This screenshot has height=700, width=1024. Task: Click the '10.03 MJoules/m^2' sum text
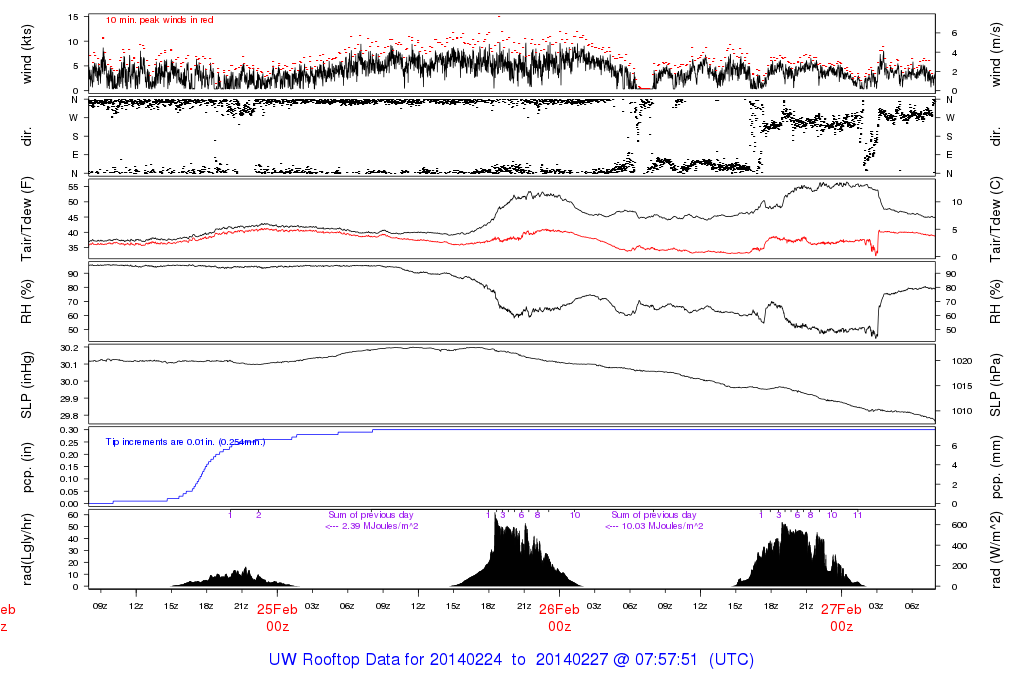[x=662, y=526]
